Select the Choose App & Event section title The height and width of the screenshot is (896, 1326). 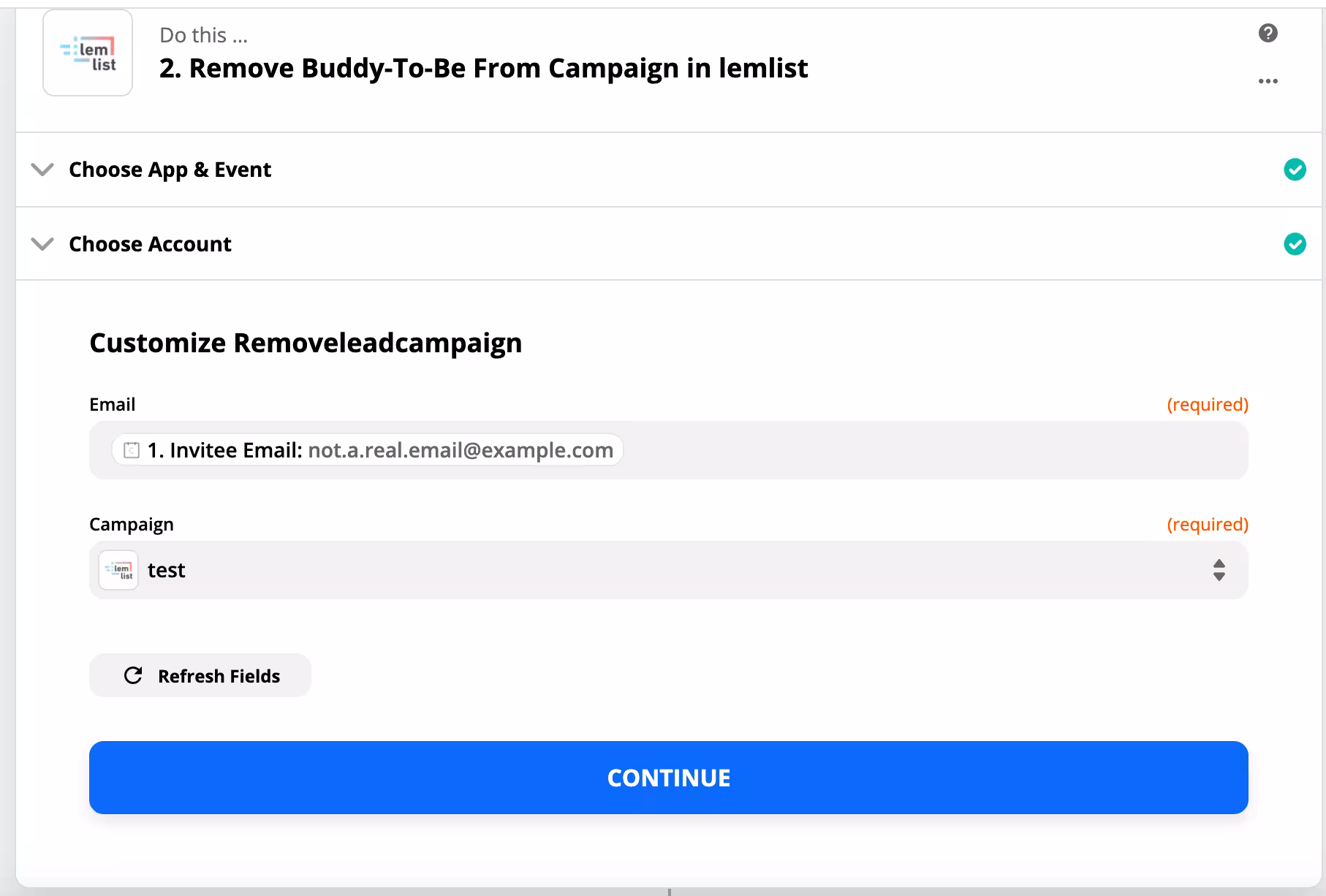(170, 170)
